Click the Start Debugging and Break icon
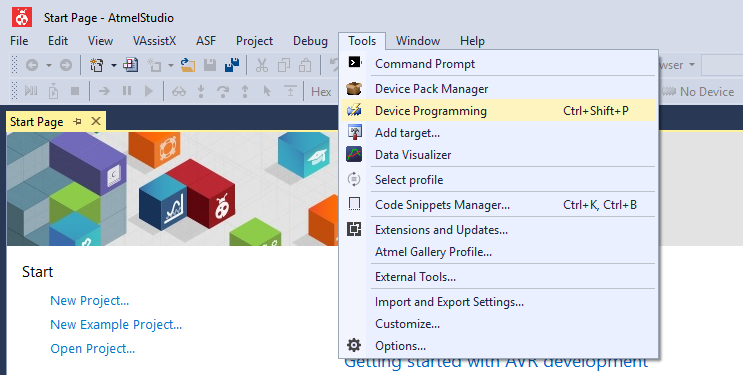 31,91
